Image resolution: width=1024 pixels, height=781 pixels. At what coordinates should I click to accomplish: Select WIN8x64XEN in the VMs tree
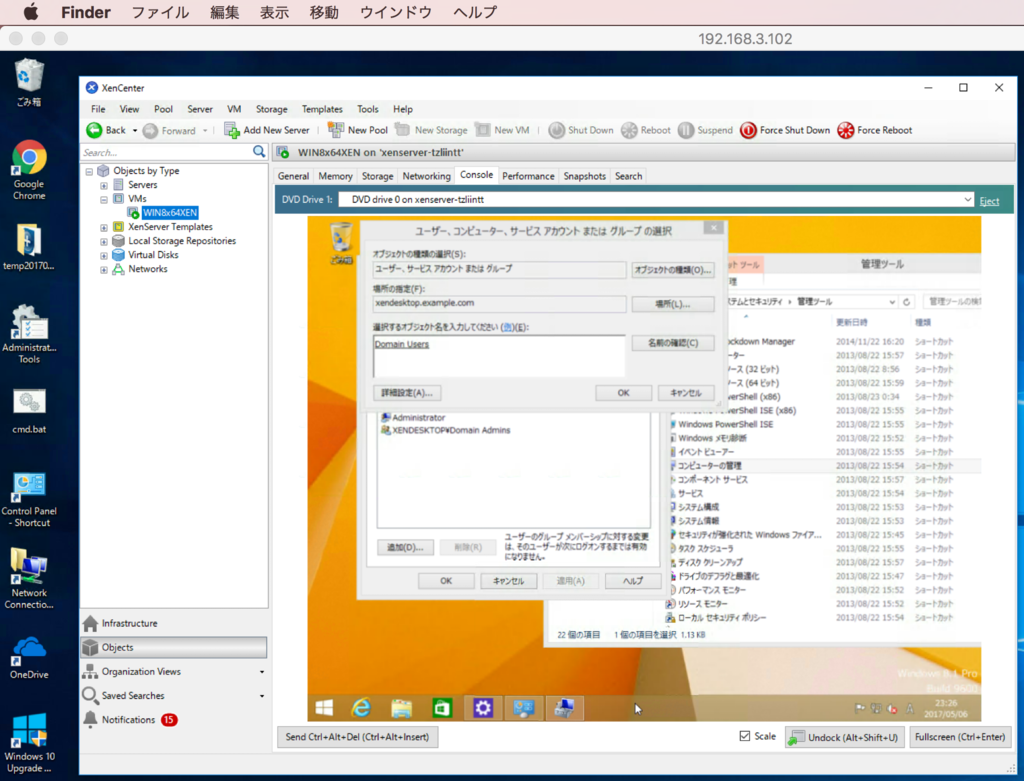(x=170, y=213)
